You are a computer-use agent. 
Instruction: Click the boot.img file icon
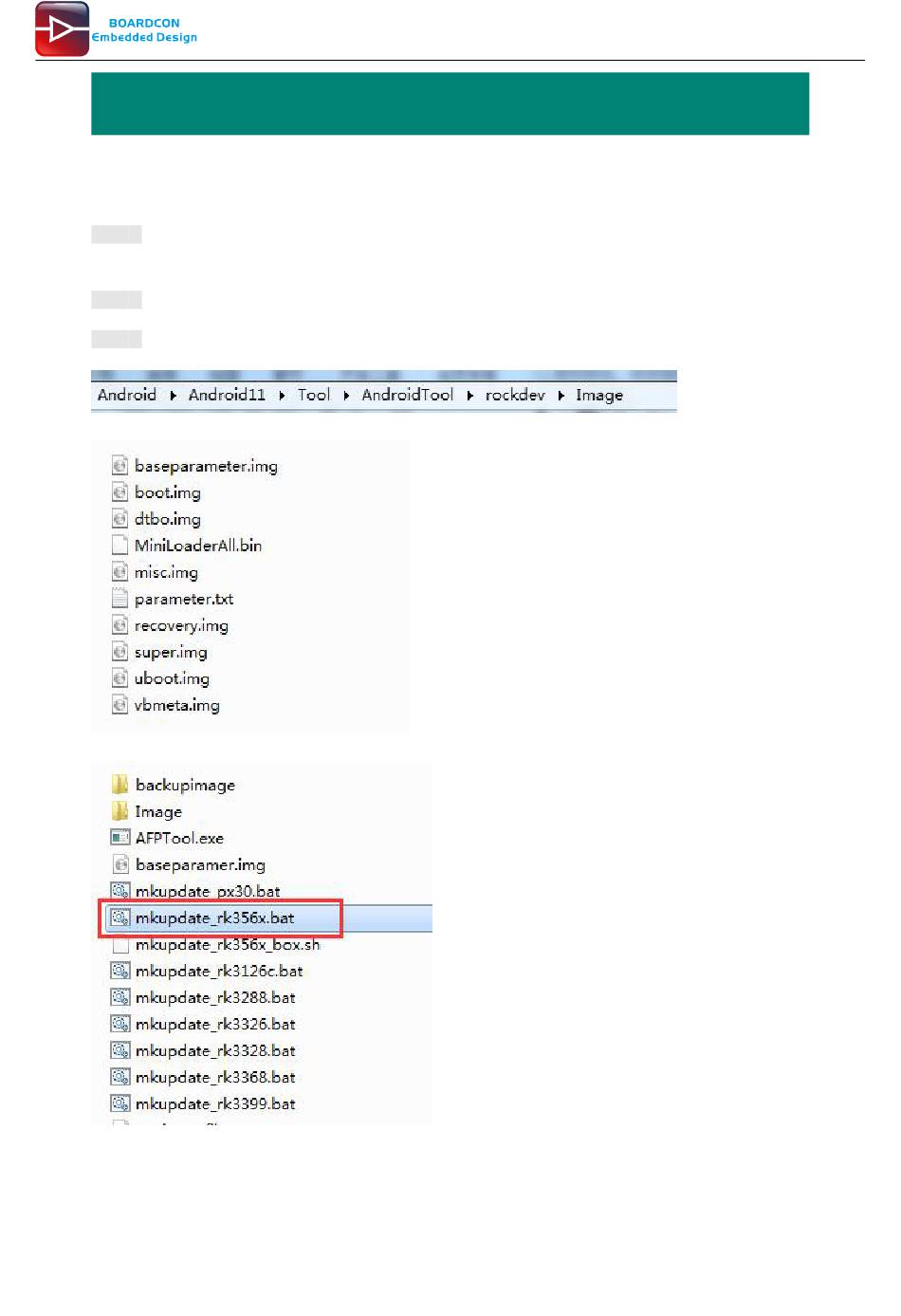(120, 492)
